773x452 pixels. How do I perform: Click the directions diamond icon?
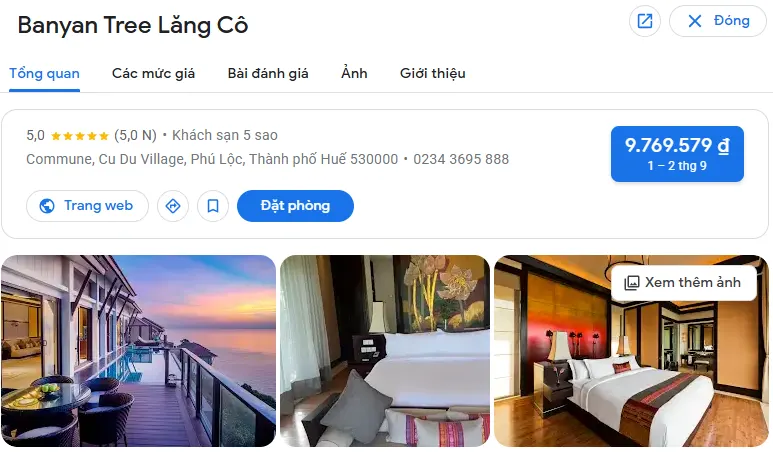[173, 206]
